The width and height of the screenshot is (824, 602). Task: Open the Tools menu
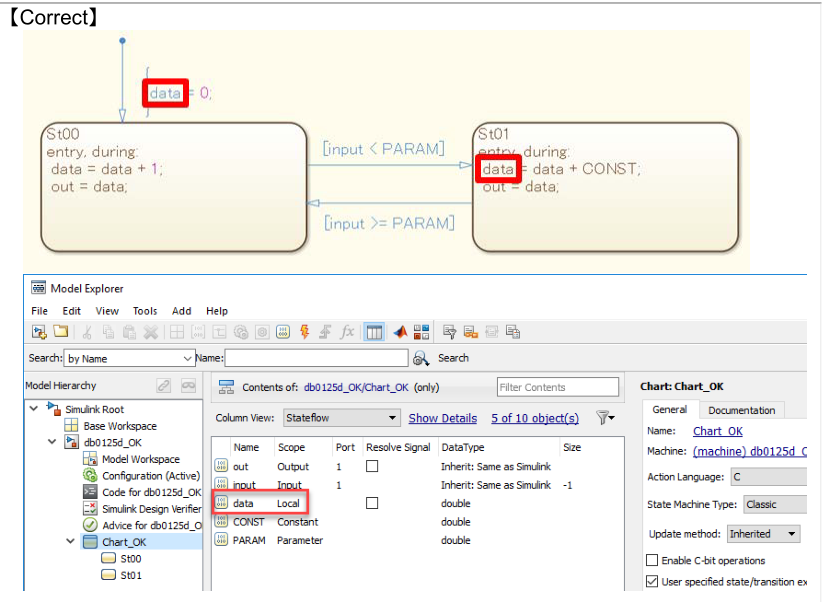point(145,311)
